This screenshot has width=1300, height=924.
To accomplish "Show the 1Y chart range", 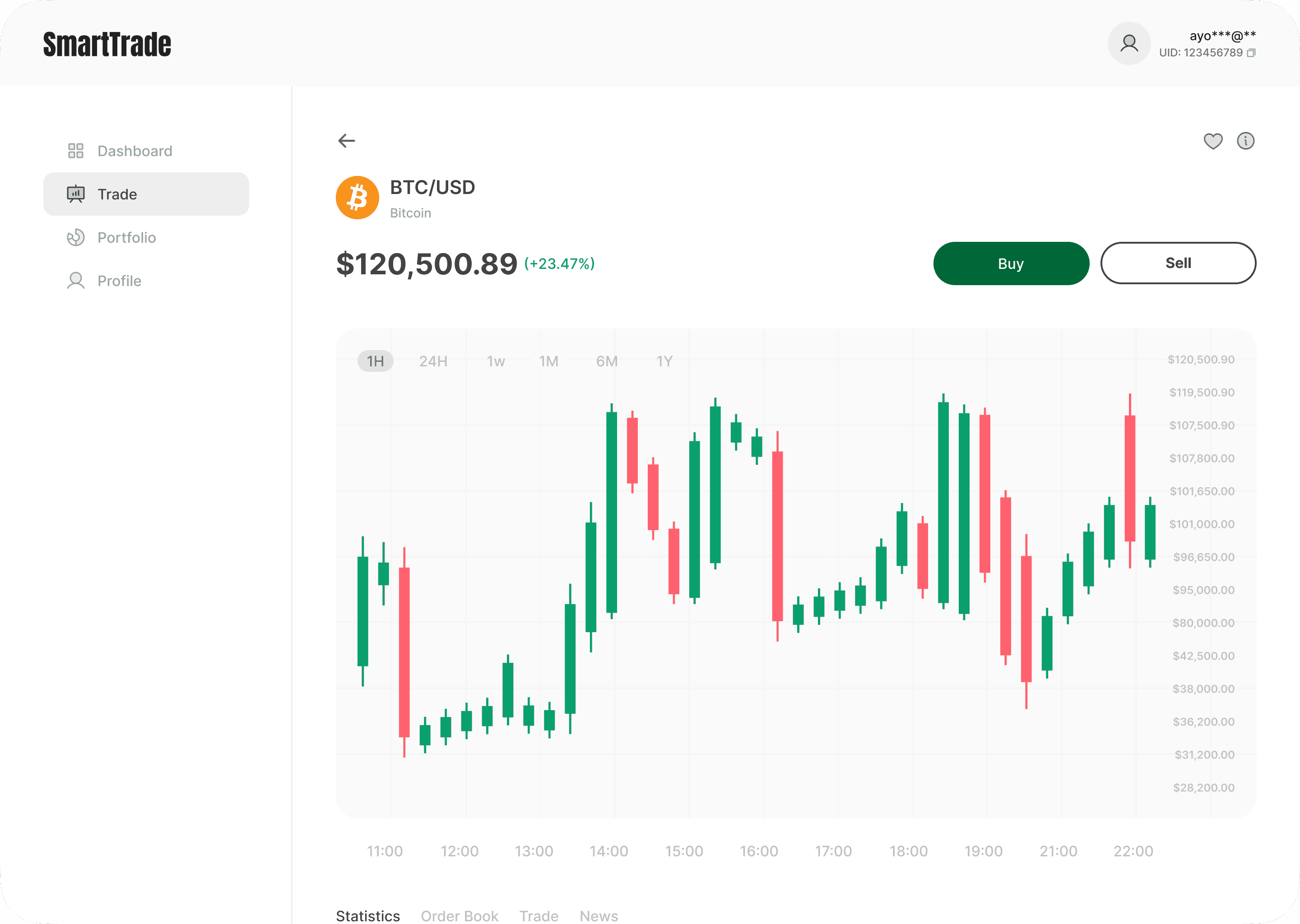I will pos(664,361).
